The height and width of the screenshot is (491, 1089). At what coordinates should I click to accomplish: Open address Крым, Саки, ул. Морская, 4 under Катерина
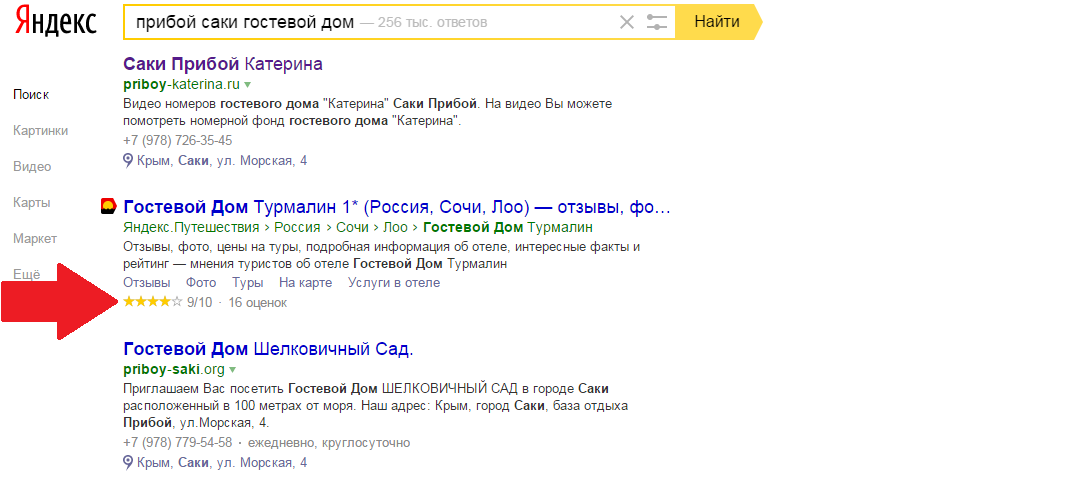click(x=222, y=161)
